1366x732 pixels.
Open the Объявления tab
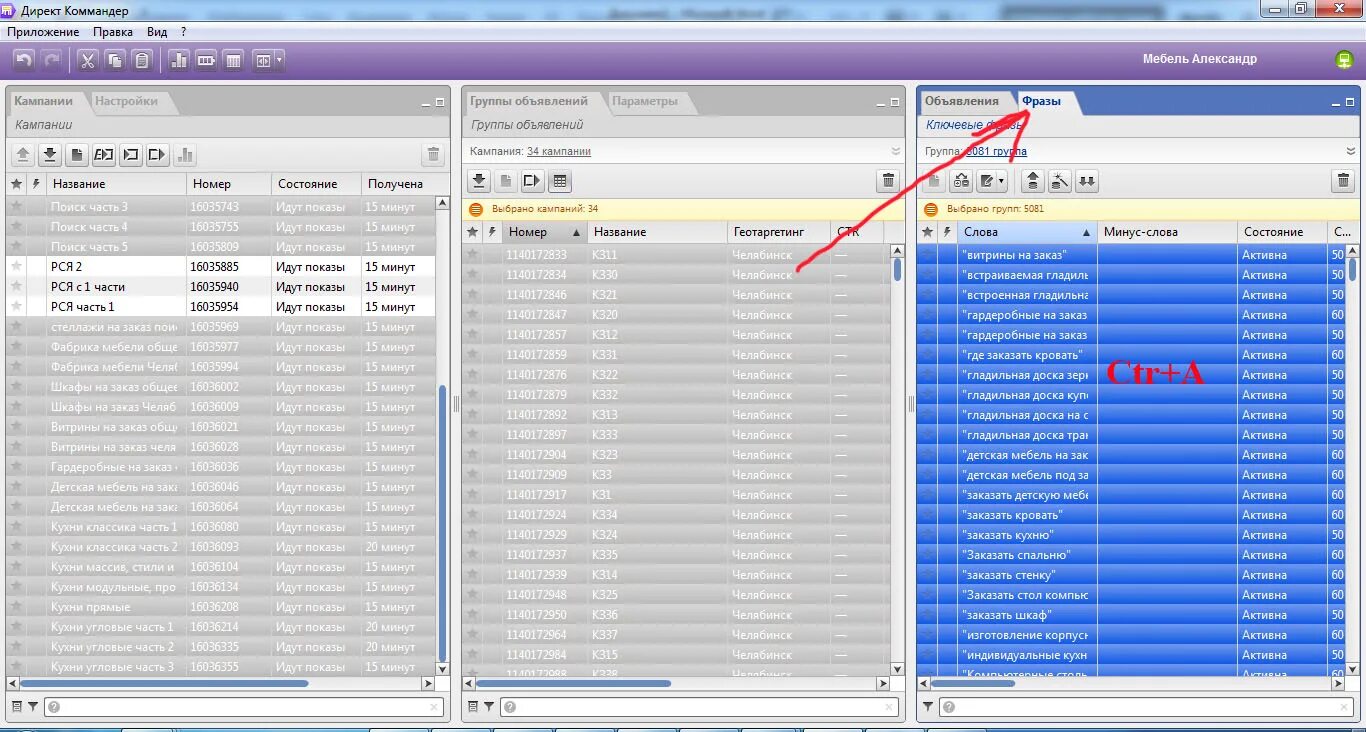[961, 101]
